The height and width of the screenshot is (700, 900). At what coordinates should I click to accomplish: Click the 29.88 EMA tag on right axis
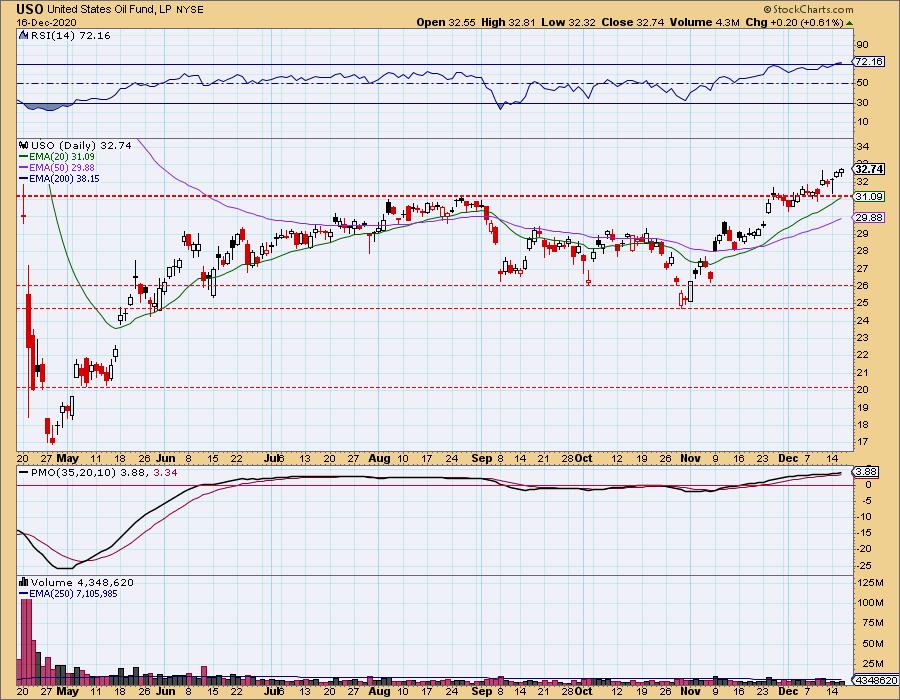(870, 217)
